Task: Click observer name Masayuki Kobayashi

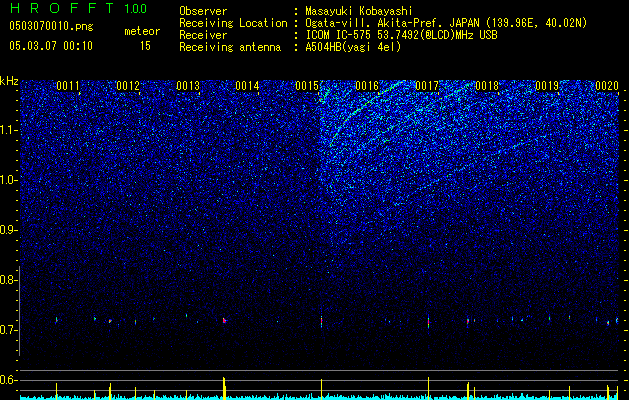Action: (359, 11)
